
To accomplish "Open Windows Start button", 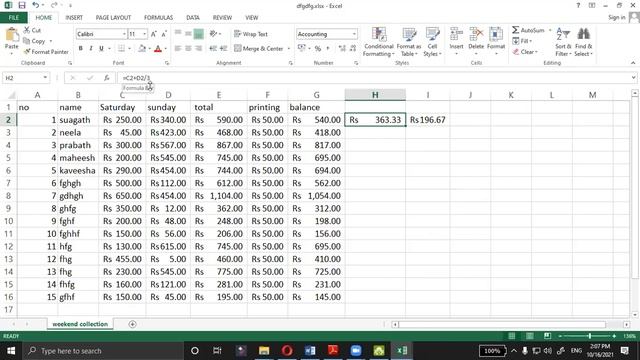I will (11, 351).
